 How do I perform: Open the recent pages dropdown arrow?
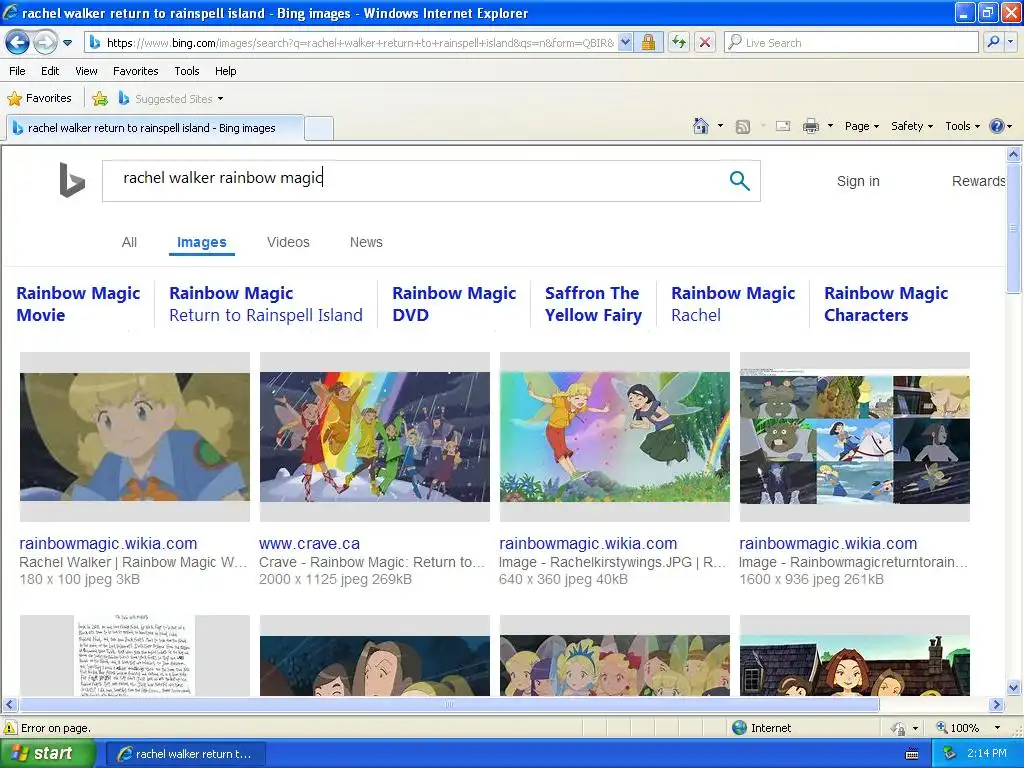click(67, 43)
